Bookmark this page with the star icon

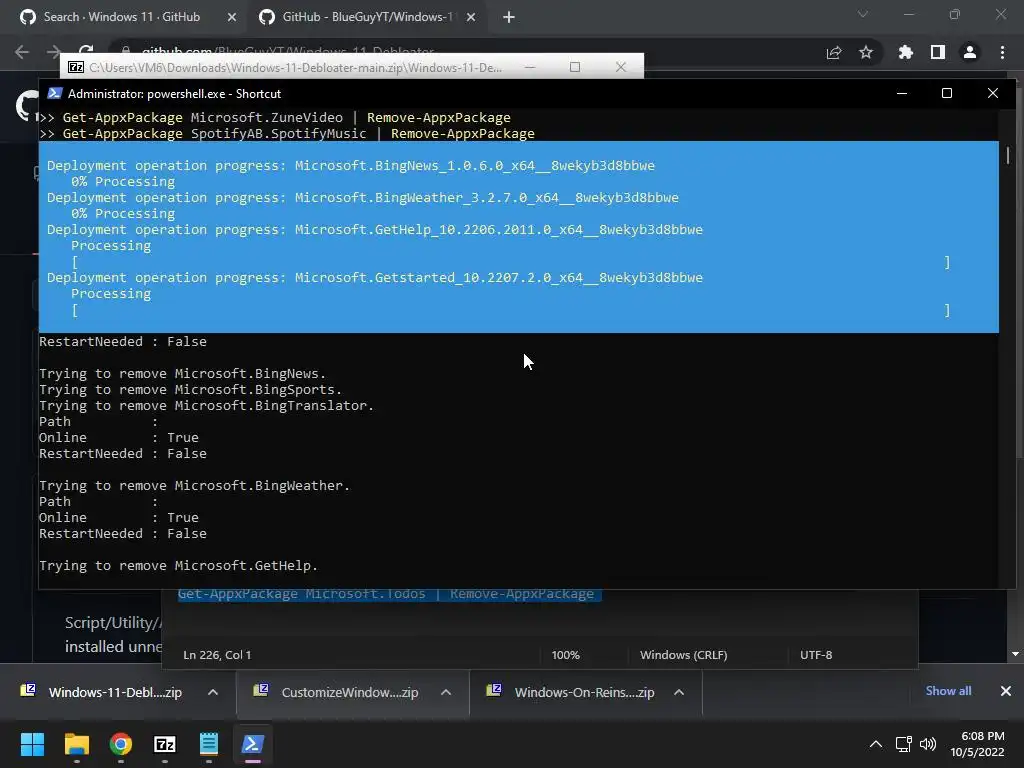click(866, 53)
